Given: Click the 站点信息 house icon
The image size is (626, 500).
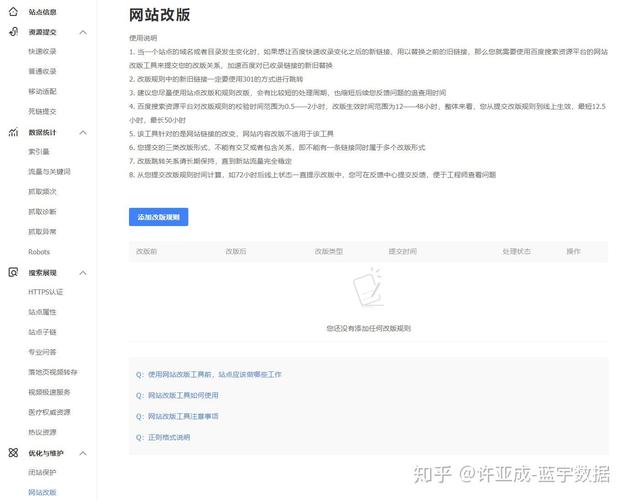Looking at the screenshot, I should [13, 12].
